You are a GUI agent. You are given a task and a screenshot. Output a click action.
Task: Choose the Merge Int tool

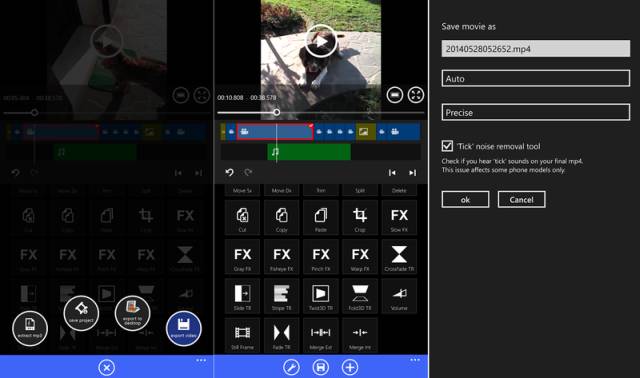(x=360, y=335)
